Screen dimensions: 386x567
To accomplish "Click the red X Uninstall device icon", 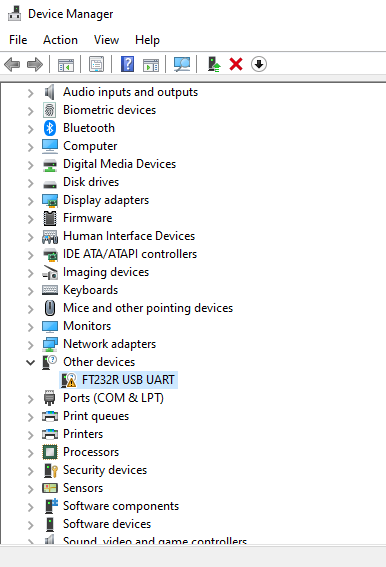I will click(x=236, y=64).
